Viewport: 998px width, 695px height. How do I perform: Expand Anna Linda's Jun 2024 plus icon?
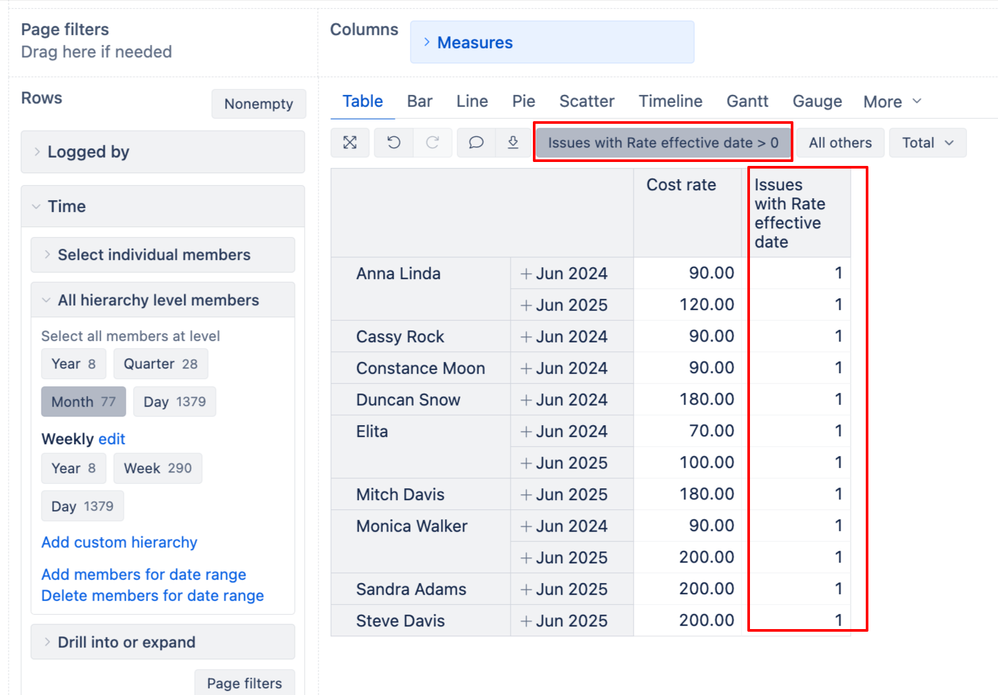526,274
